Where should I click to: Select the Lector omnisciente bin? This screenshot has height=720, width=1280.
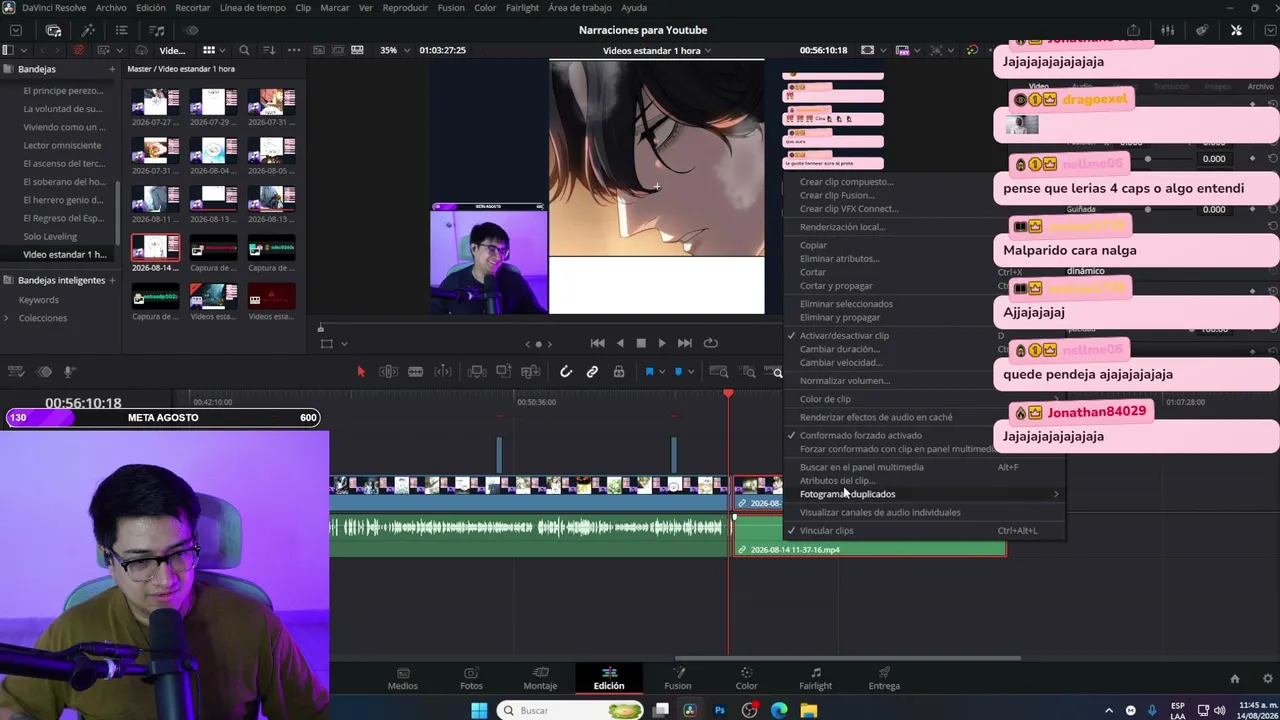tap(62, 145)
